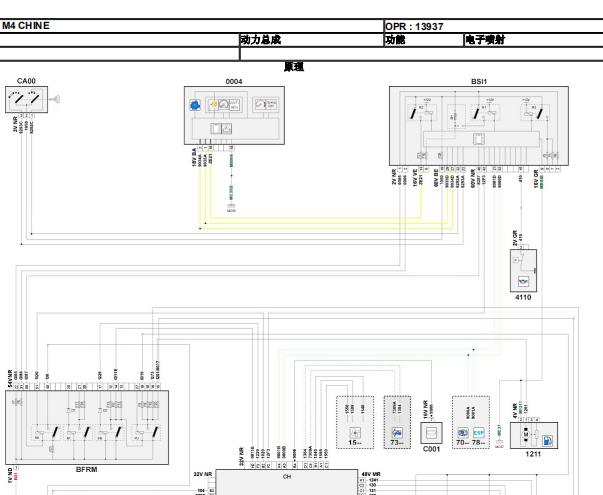Click the ESP icon above 78--
This screenshot has height=495, width=603.
(478, 433)
